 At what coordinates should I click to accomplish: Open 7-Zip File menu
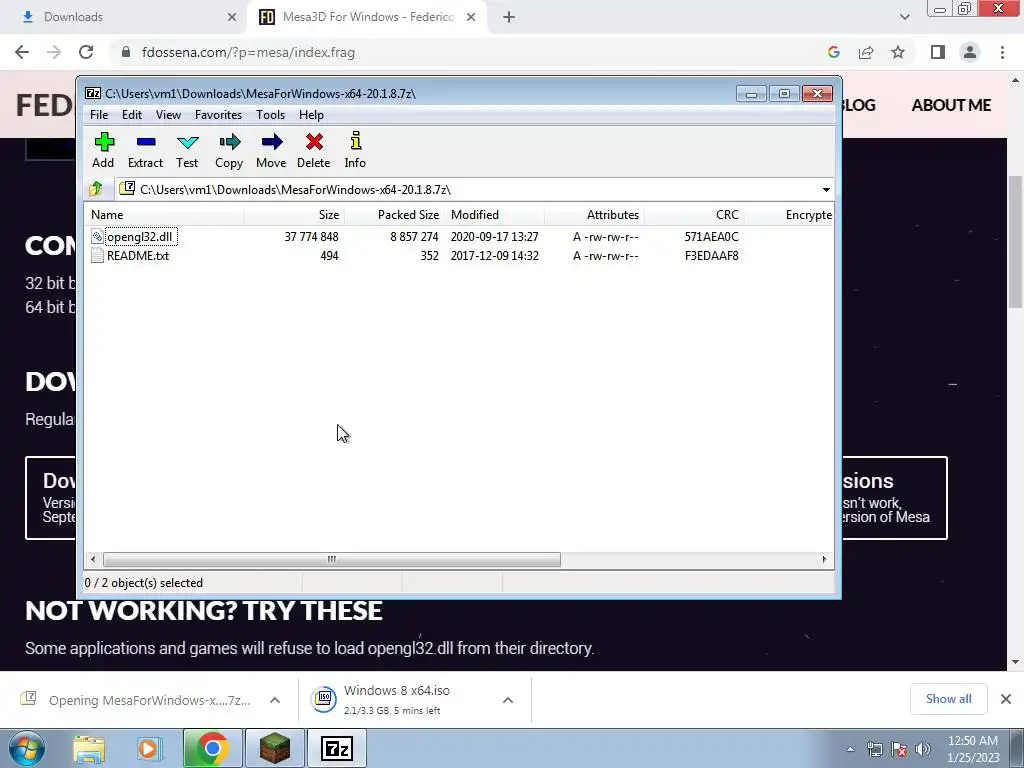(99, 115)
